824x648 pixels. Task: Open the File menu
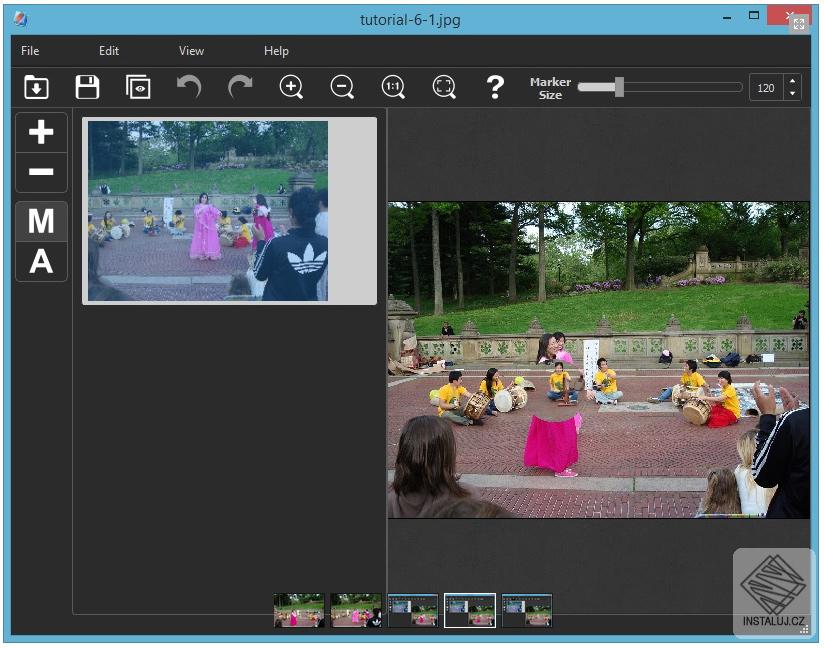tap(29, 51)
